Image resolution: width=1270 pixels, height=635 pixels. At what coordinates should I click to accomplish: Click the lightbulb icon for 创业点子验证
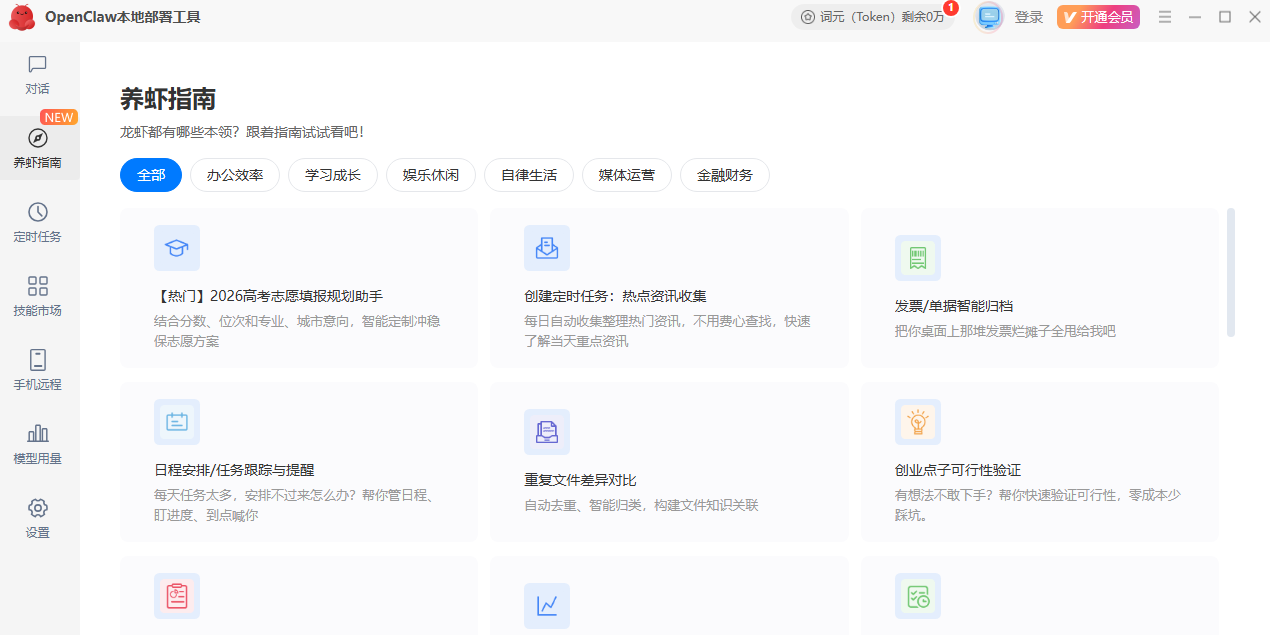coord(918,422)
